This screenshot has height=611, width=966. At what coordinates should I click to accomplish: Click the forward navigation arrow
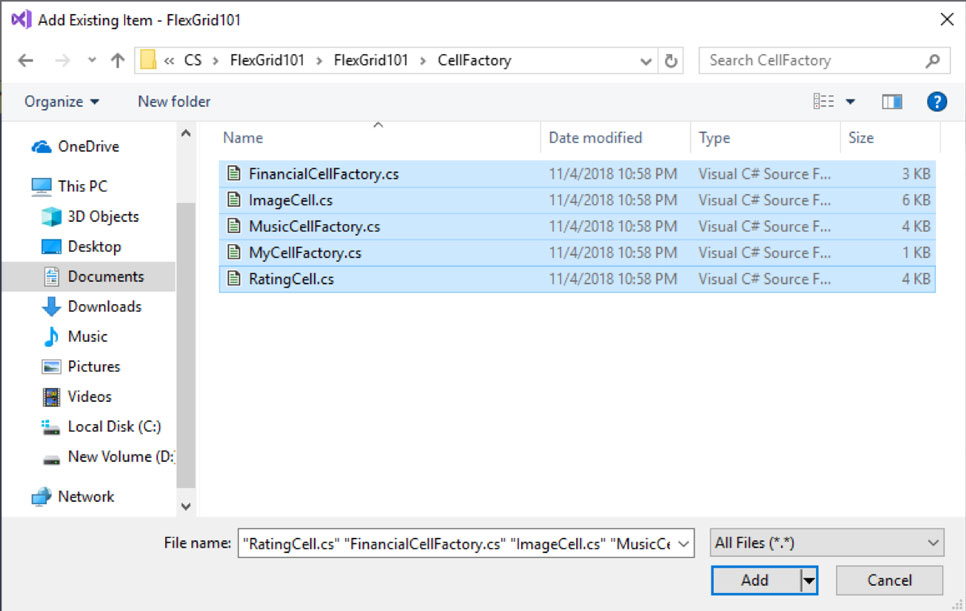click(x=62, y=60)
